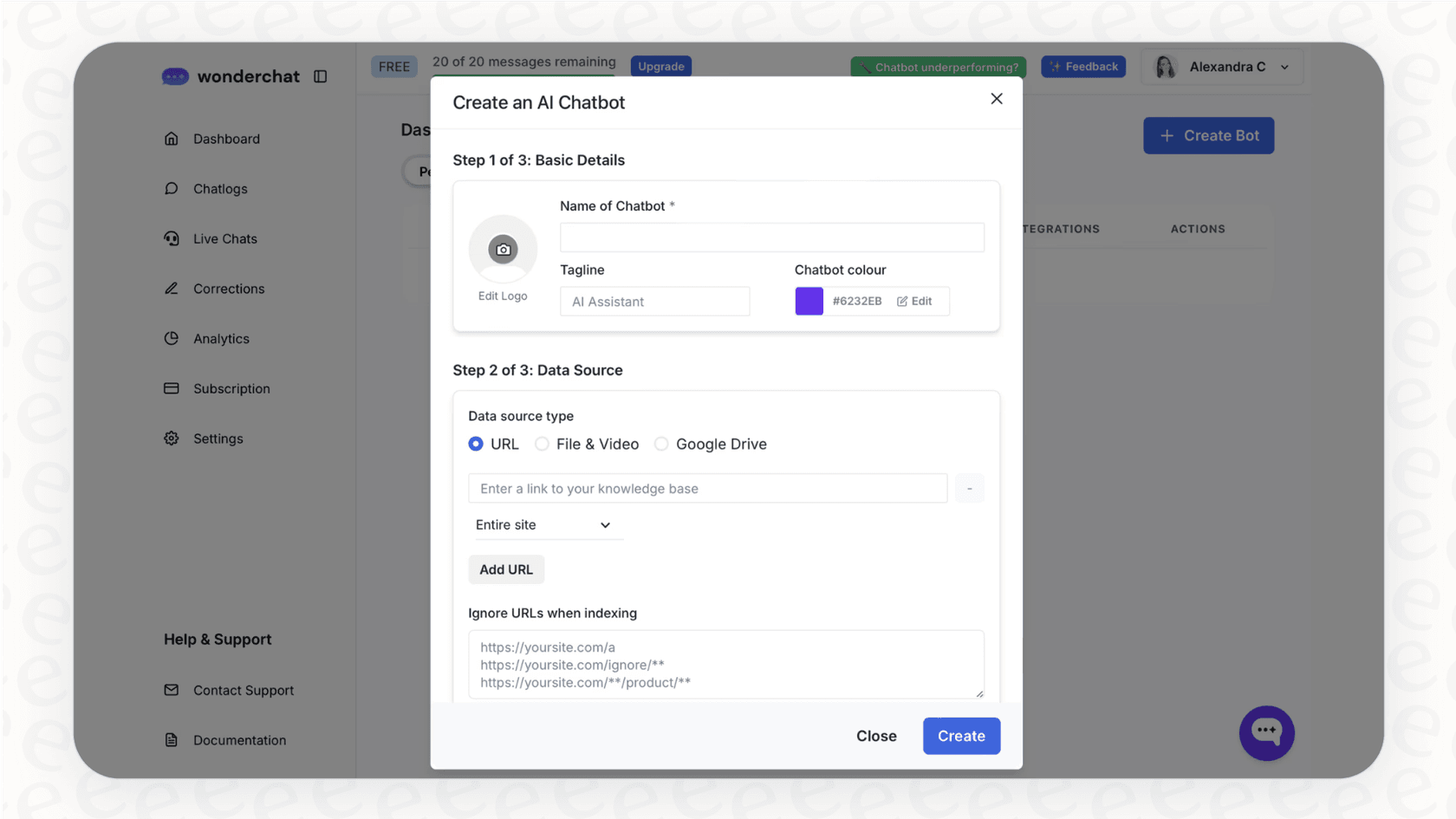Navigate to Documentation in the sidebar
Image resolution: width=1456 pixels, height=819 pixels.
point(239,739)
